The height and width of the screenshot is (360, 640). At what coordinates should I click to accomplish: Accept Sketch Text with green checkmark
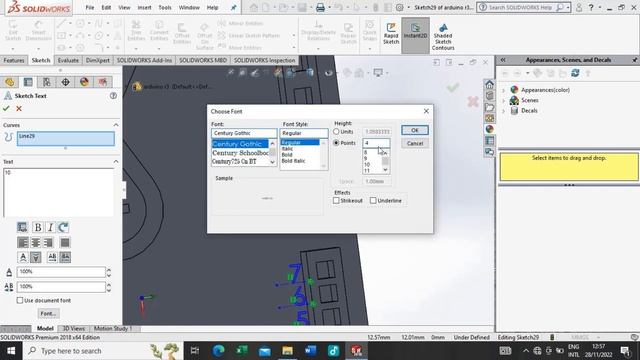(6, 109)
